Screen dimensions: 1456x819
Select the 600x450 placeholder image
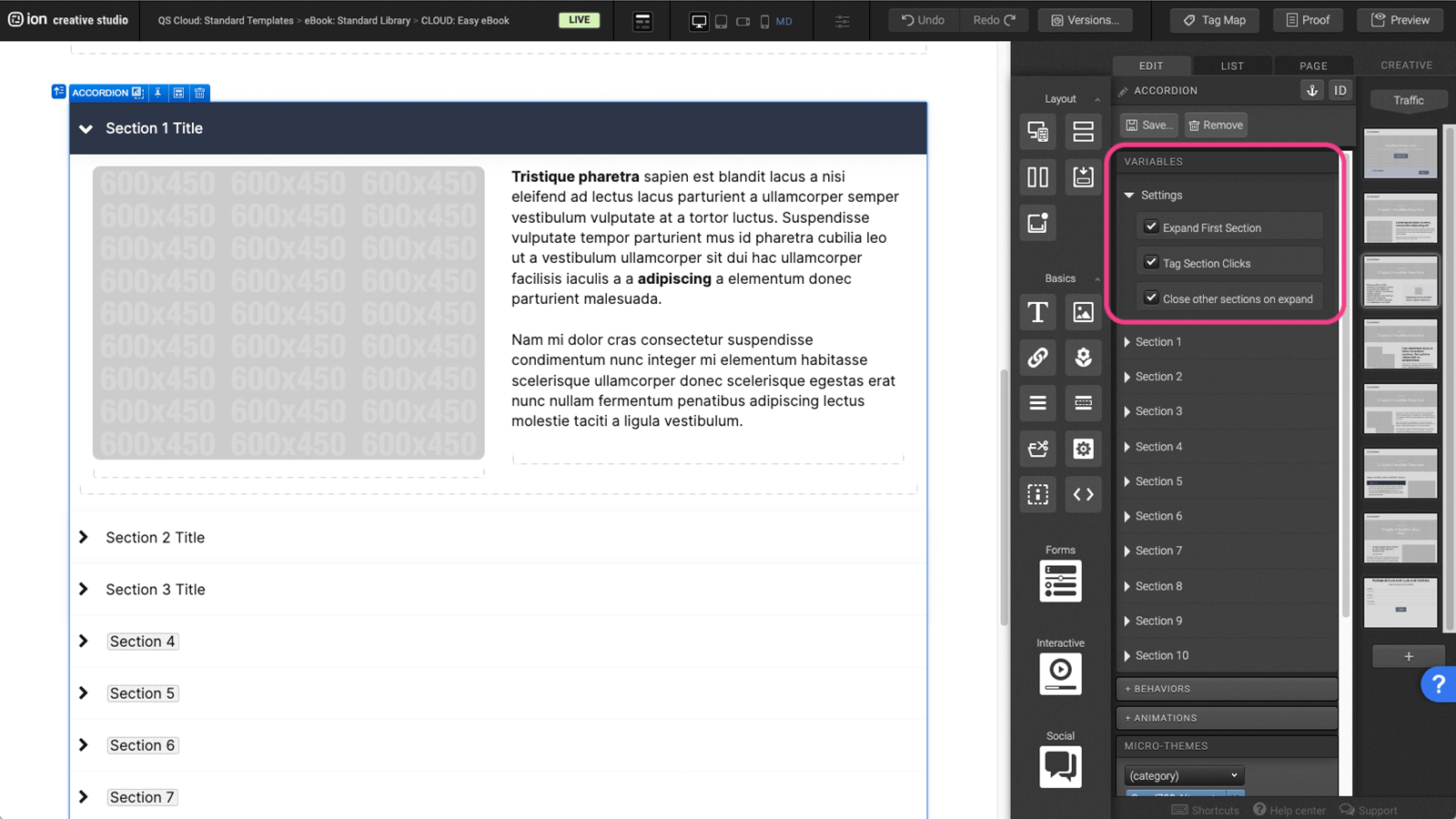(x=288, y=313)
